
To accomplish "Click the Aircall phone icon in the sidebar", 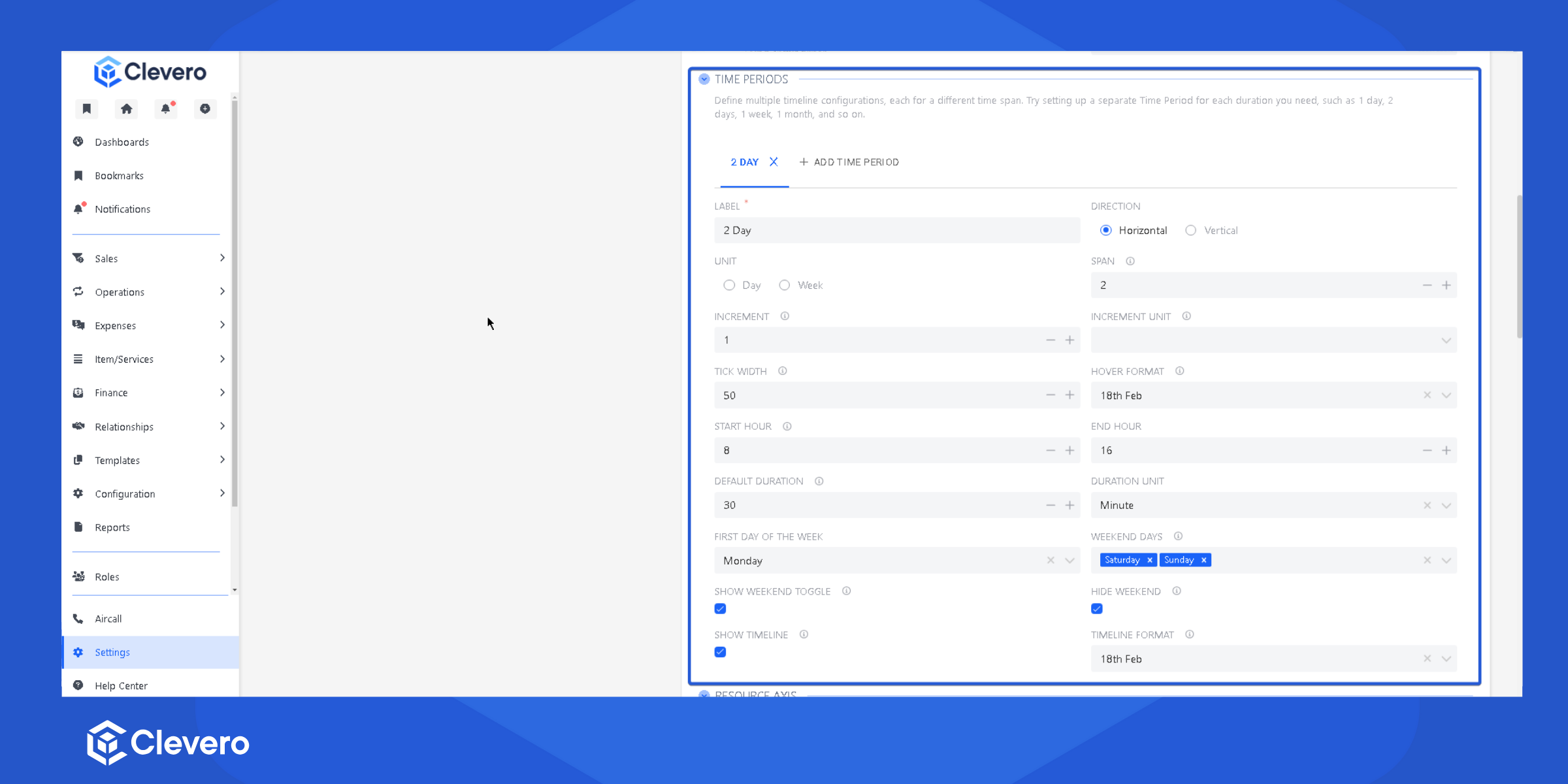I will click(78, 619).
